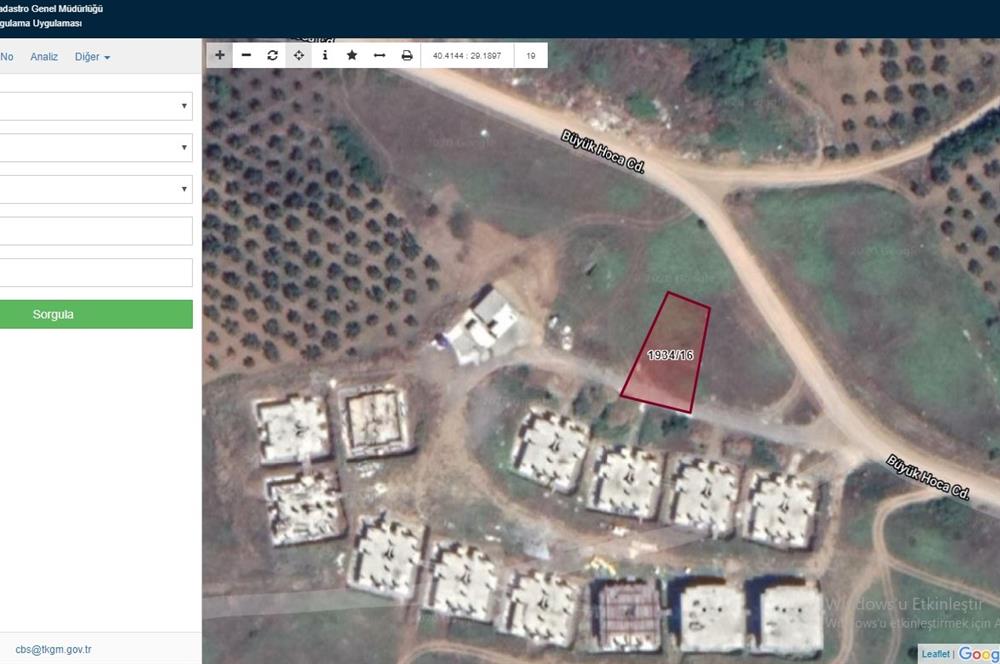The image size is (1000, 664).
Task: Click the coordinates display 40.4144 : 29.1897
Action: click(x=467, y=56)
